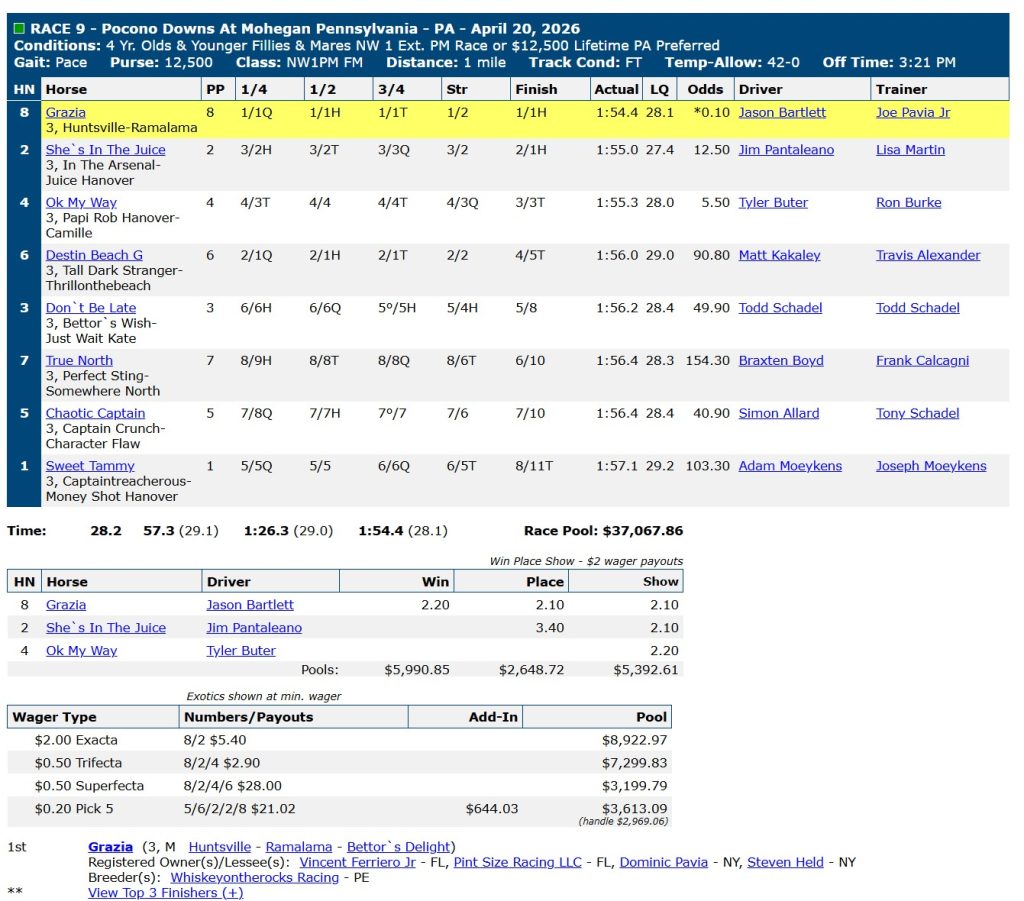1024x901 pixels.
Task: Open Don`t Be Late horse link
Action: (x=91, y=308)
